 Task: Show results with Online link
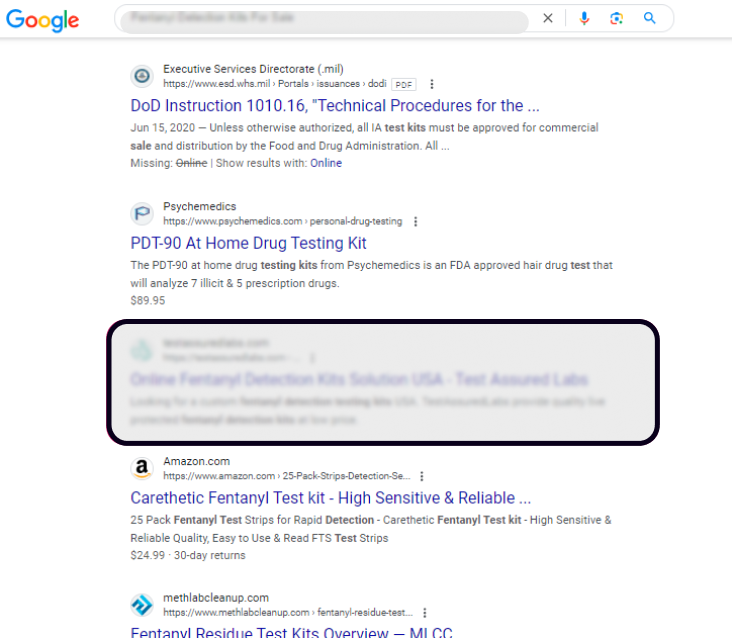[325, 163]
